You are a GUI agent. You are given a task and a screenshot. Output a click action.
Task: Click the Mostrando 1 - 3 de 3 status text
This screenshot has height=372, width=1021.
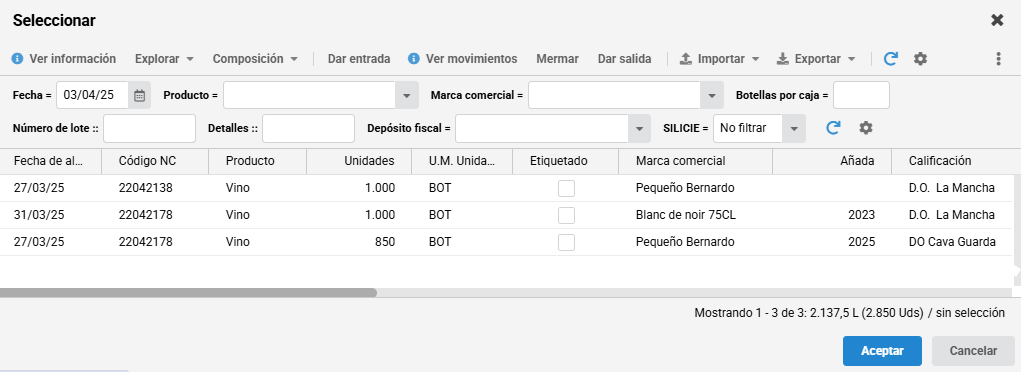[849, 313]
